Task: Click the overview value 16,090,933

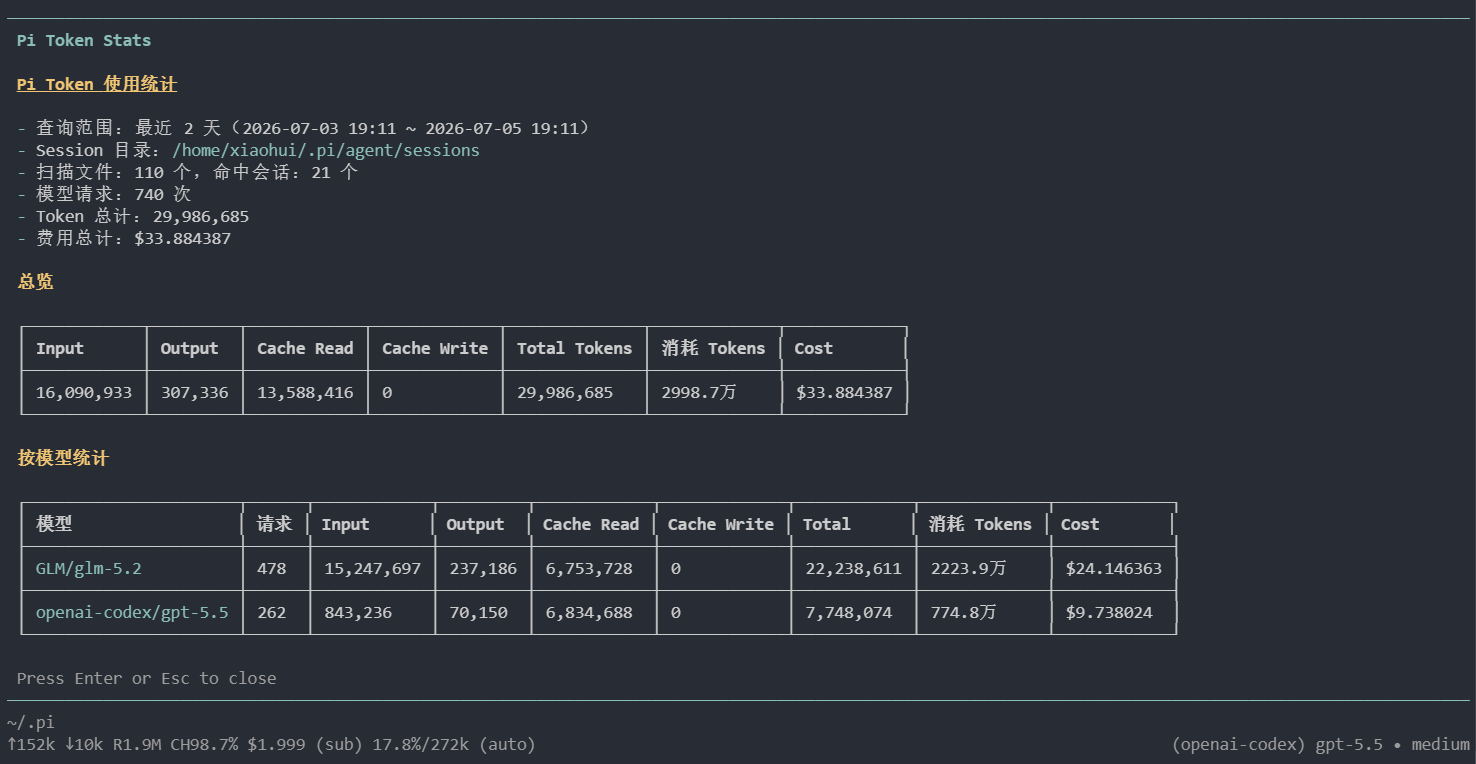Action: point(84,393)
